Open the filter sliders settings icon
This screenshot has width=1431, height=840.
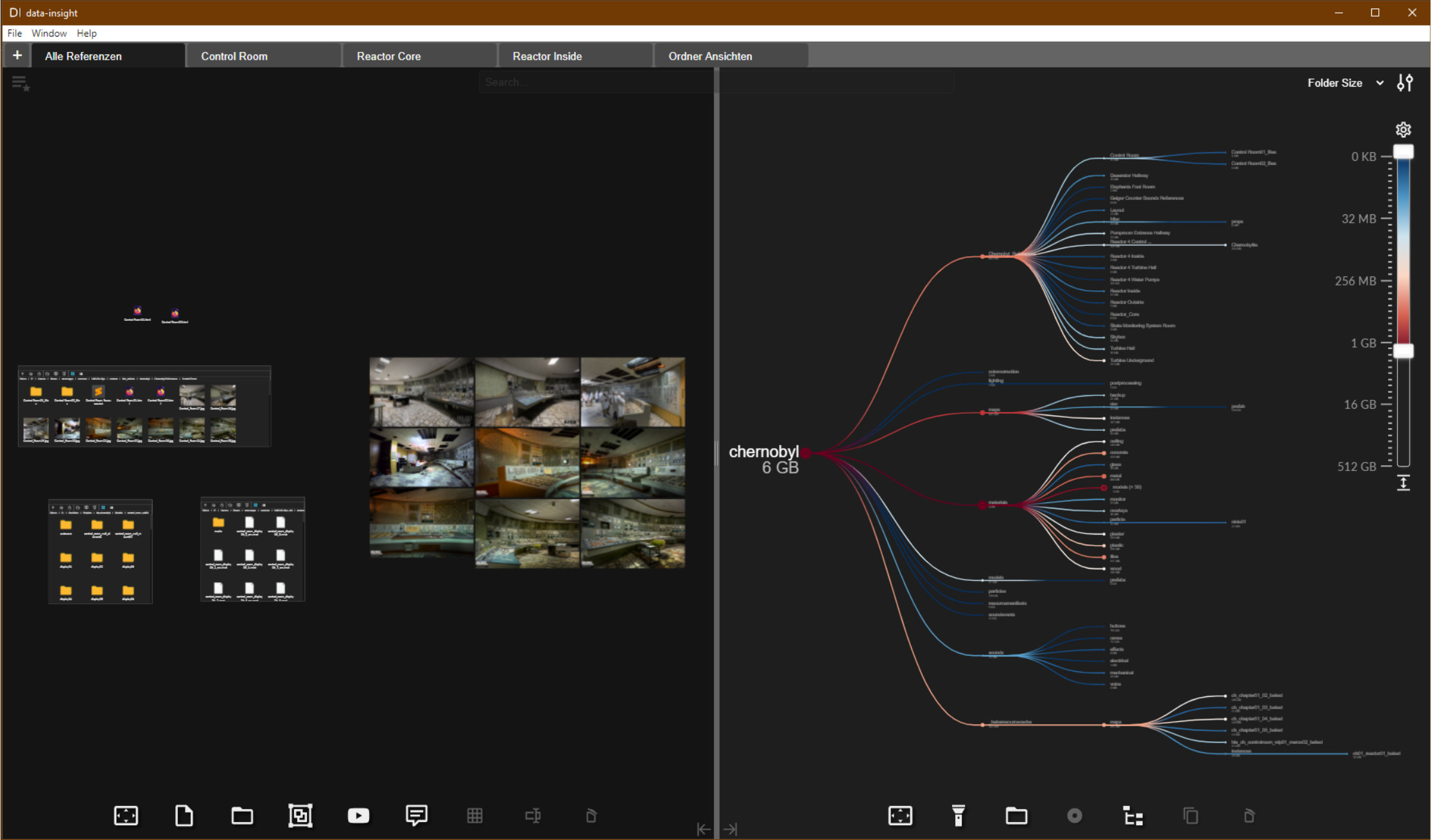(1405, 83)
